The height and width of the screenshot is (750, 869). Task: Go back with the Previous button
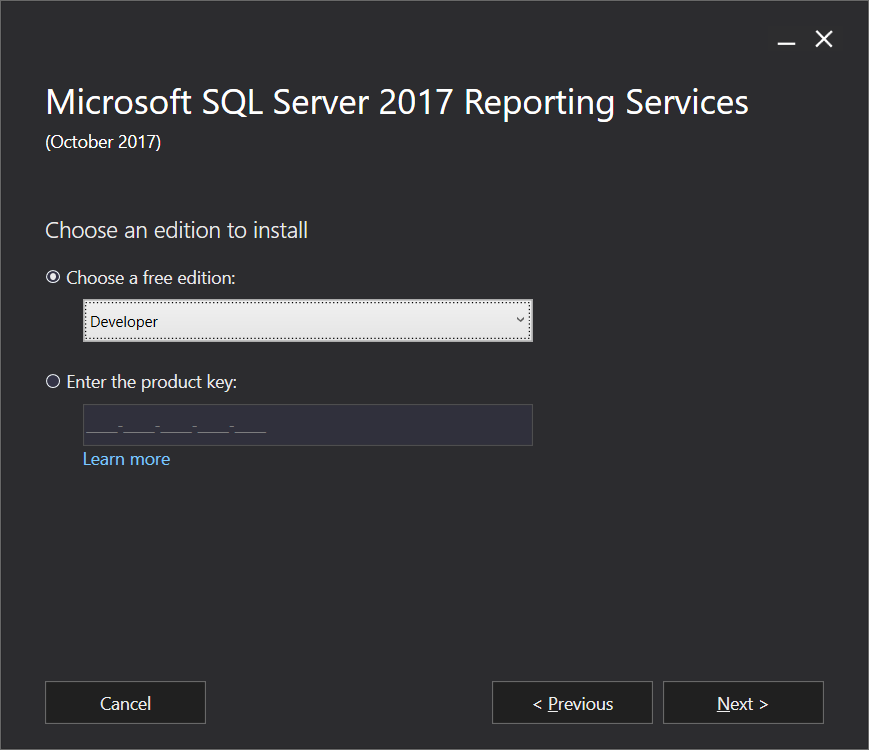pyautogui.click(x=572, y=703)
